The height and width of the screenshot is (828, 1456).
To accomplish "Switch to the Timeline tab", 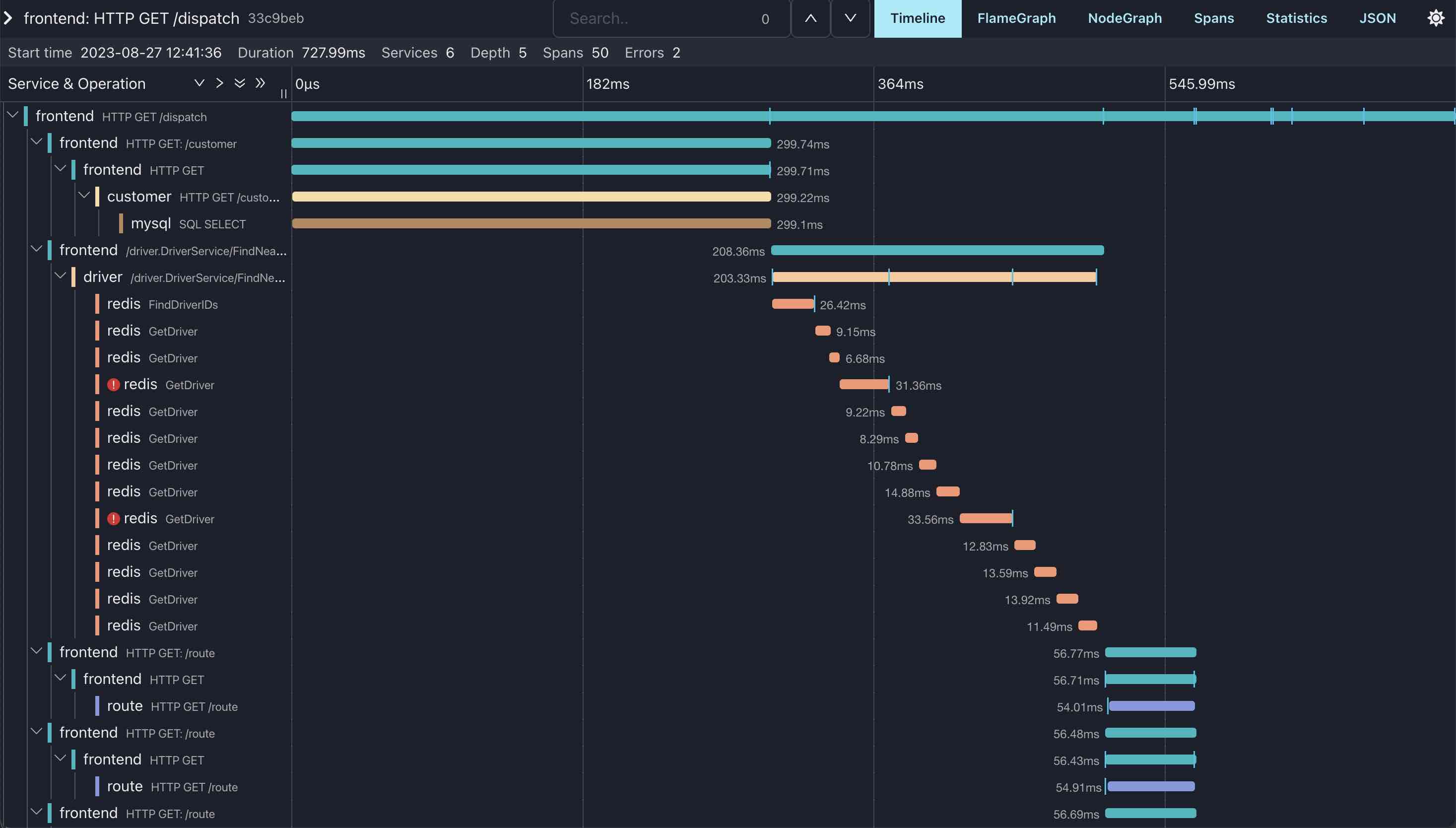I will pos(918,18).
